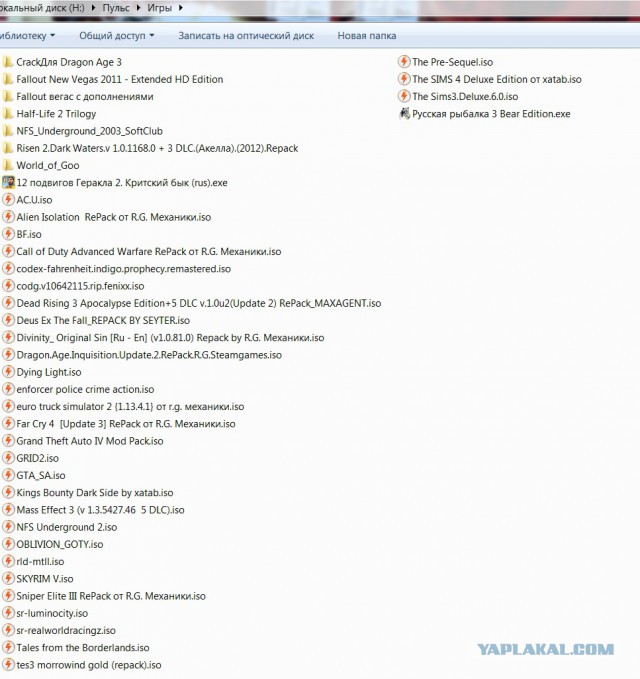Click the Far Cry 4 Update 3 iso icon
The image size is (640, 679).
coord(8,424)
